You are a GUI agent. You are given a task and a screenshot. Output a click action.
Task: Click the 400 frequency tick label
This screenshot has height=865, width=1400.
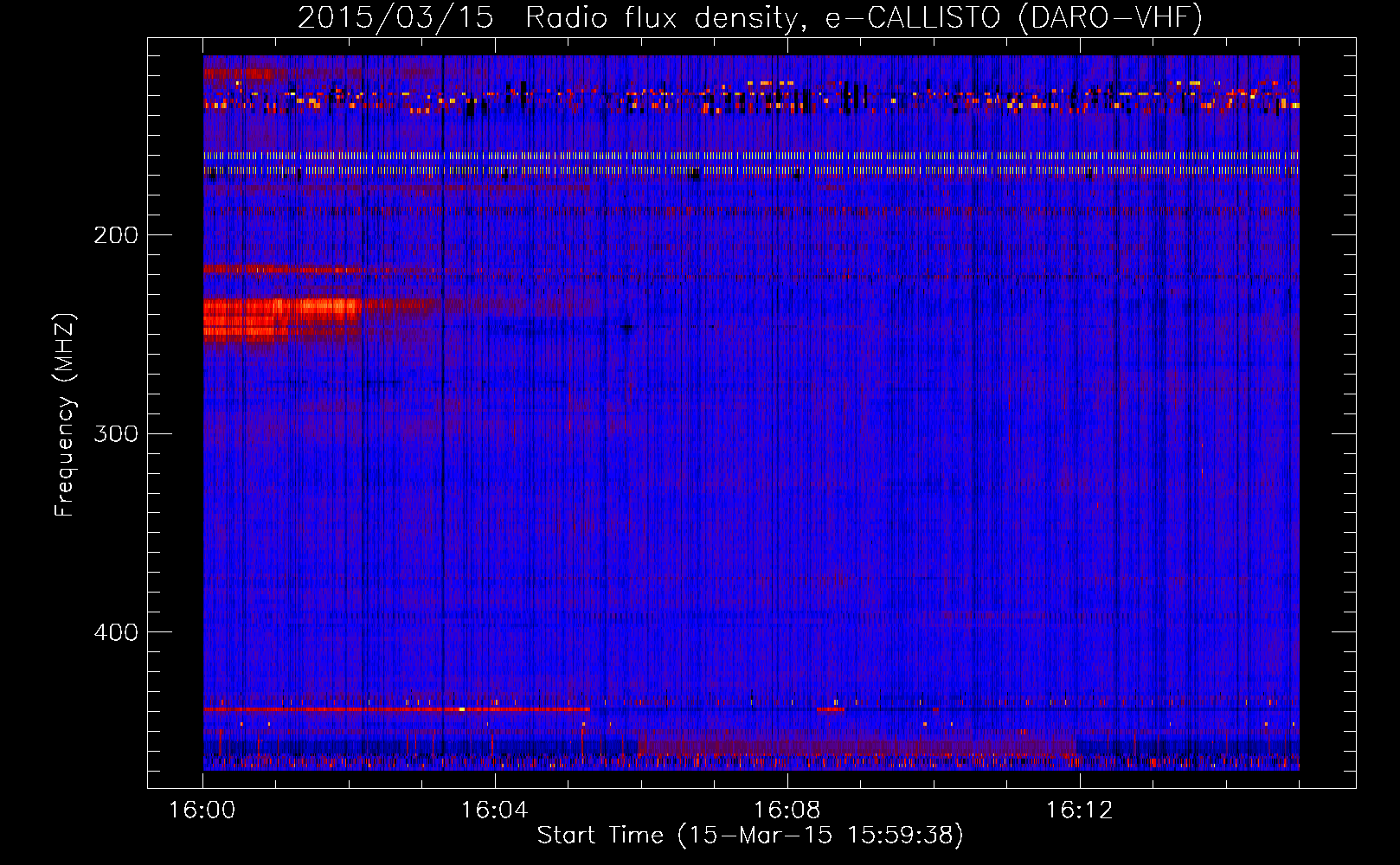116,632
